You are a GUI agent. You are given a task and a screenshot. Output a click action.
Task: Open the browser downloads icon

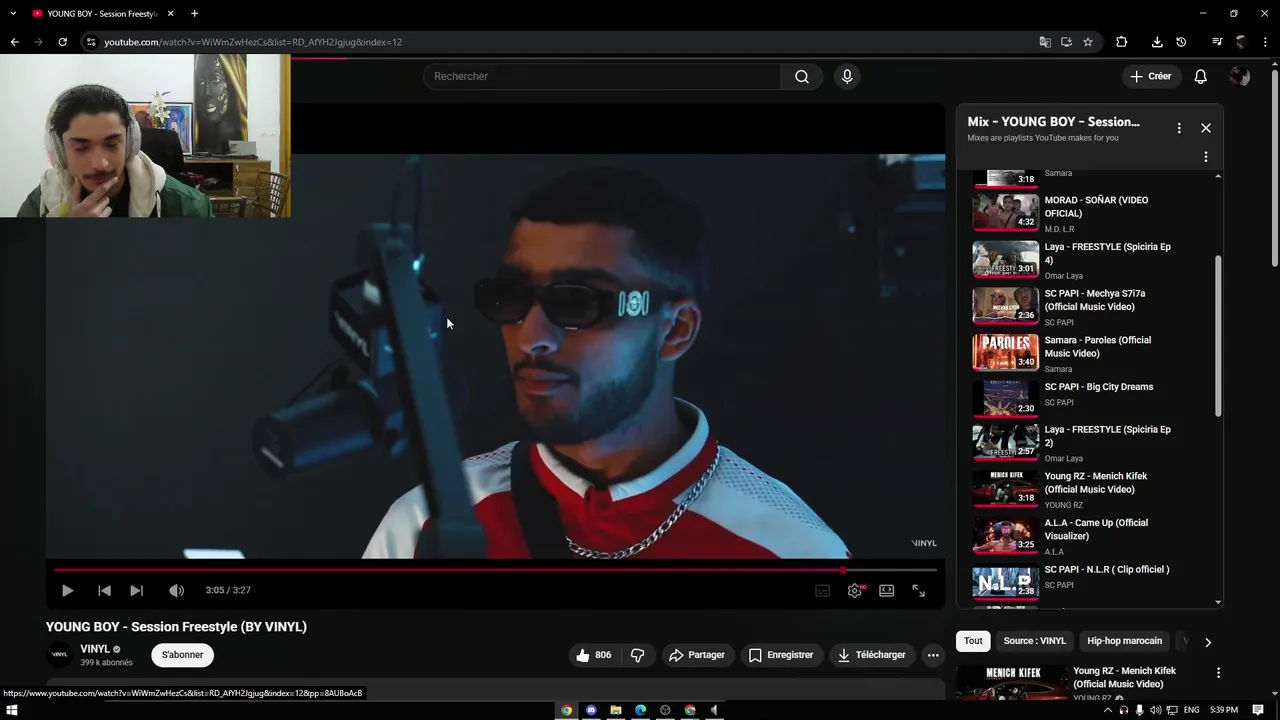coord(1157,42)
